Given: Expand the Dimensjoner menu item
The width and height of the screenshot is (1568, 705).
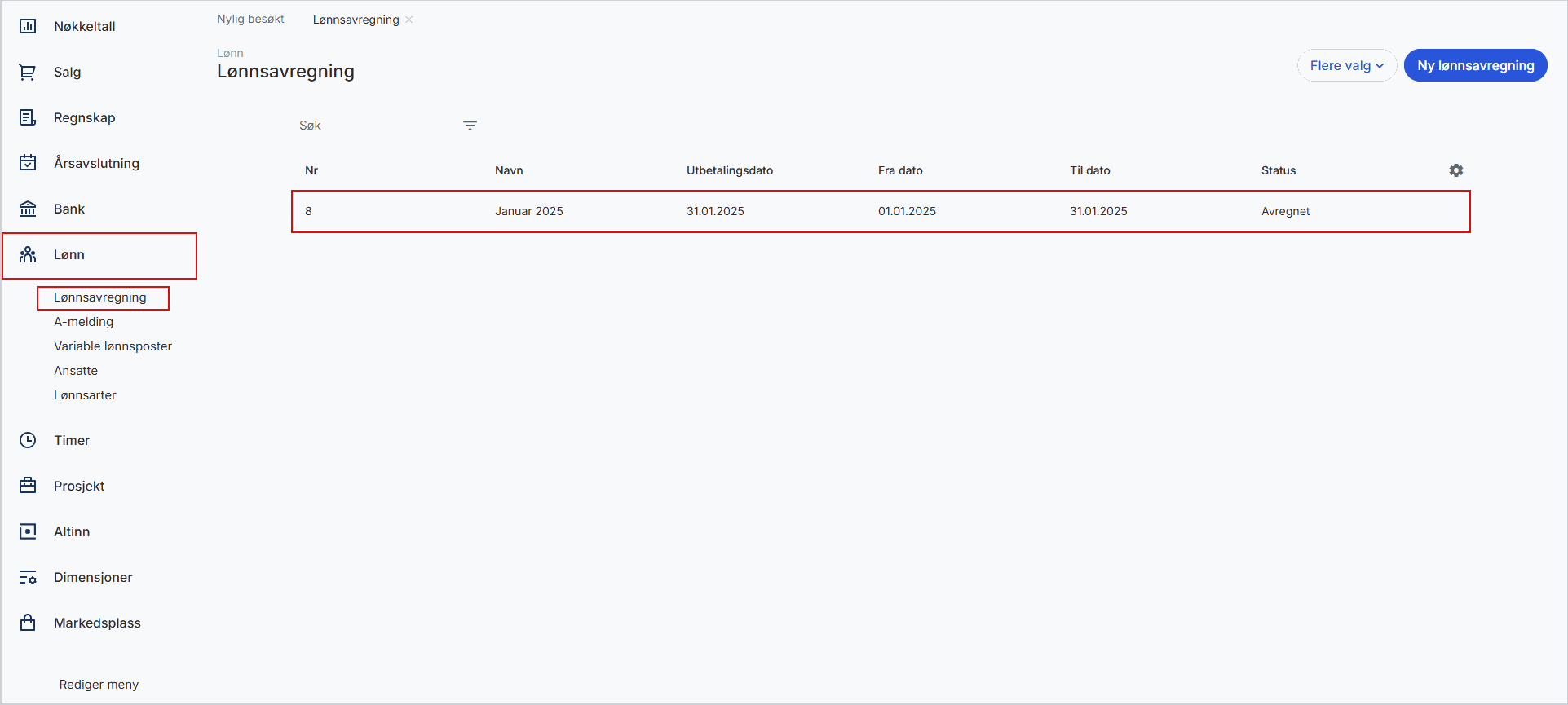Looking at the screenshot, I should pos(93,577).
